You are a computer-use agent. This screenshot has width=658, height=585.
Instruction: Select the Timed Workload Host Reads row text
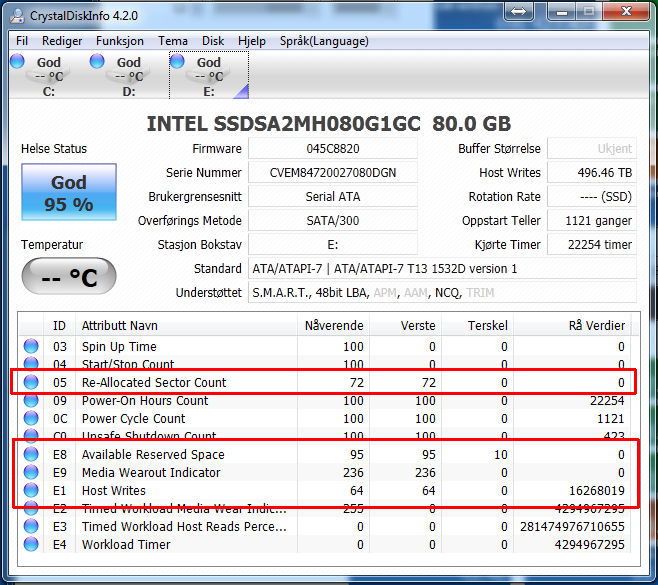tap(184, 526)
